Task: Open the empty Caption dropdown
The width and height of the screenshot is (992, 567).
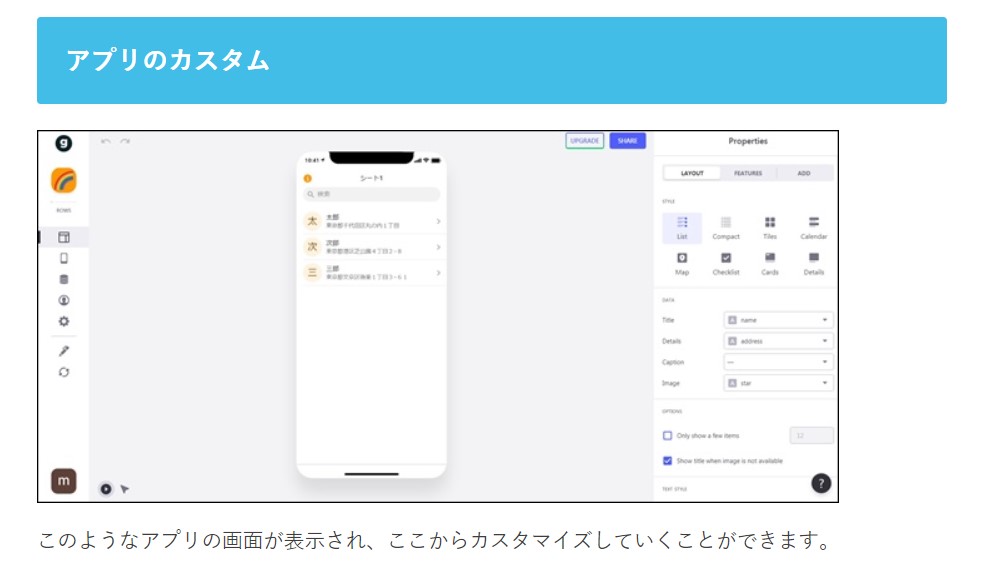Action: (x=778, y=362)
